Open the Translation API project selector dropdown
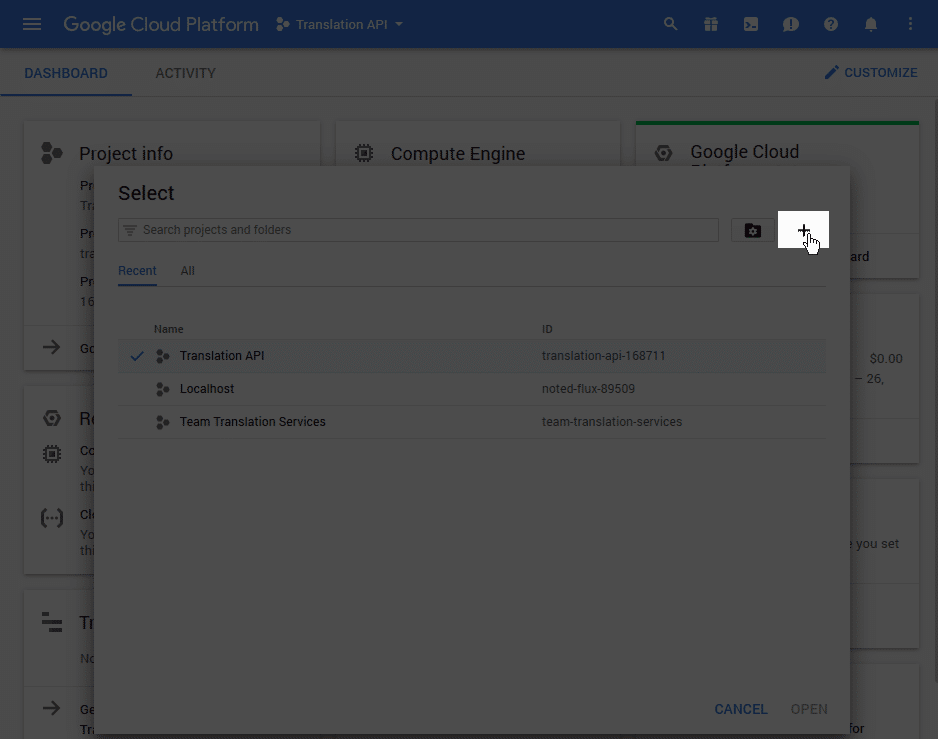 coord(339,25)
